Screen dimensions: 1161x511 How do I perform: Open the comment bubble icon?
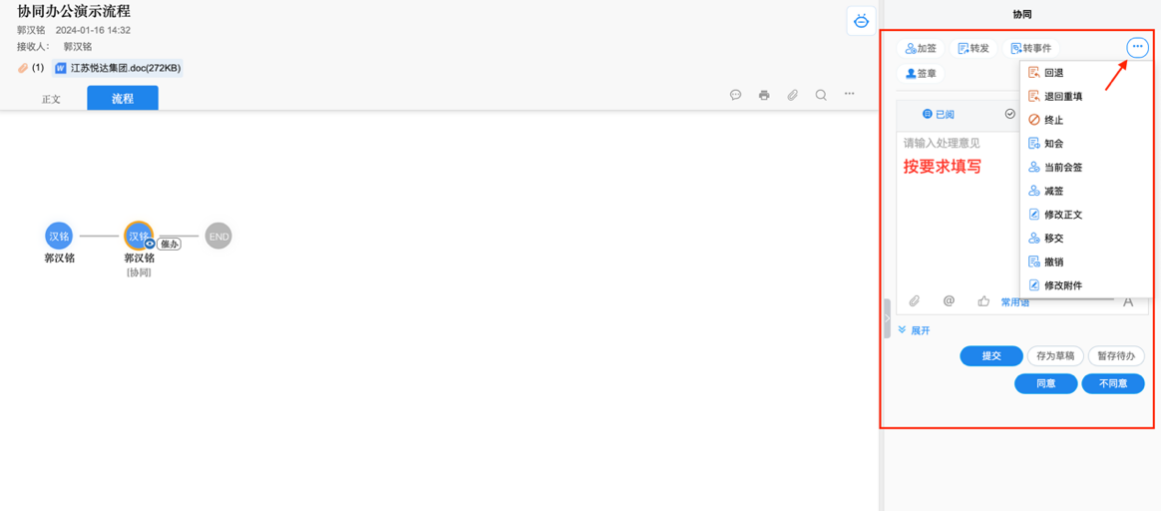pyautogui.click(x=735, y=95)
